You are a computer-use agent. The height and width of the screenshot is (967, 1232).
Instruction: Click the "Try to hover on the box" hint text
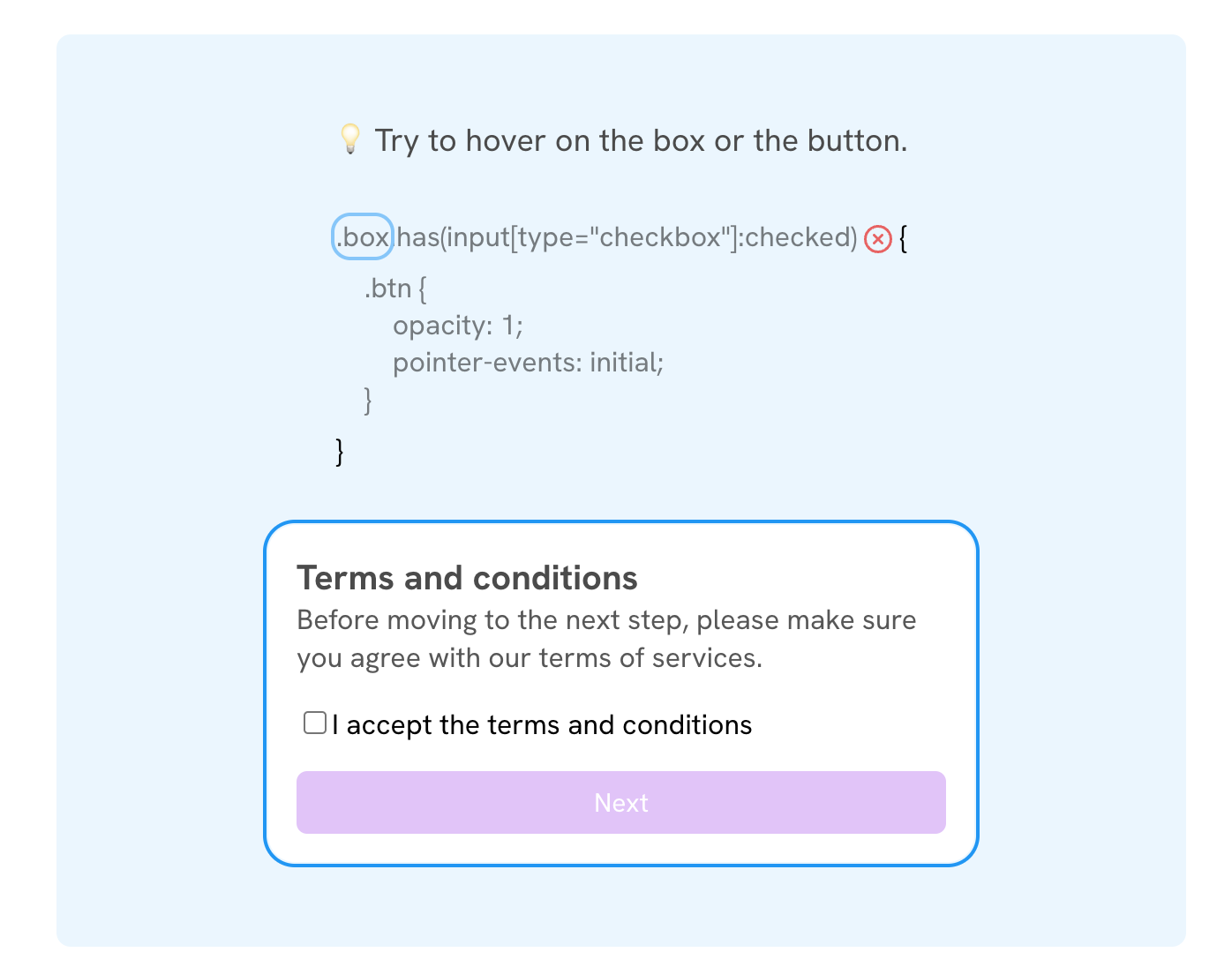click(641, 141)
